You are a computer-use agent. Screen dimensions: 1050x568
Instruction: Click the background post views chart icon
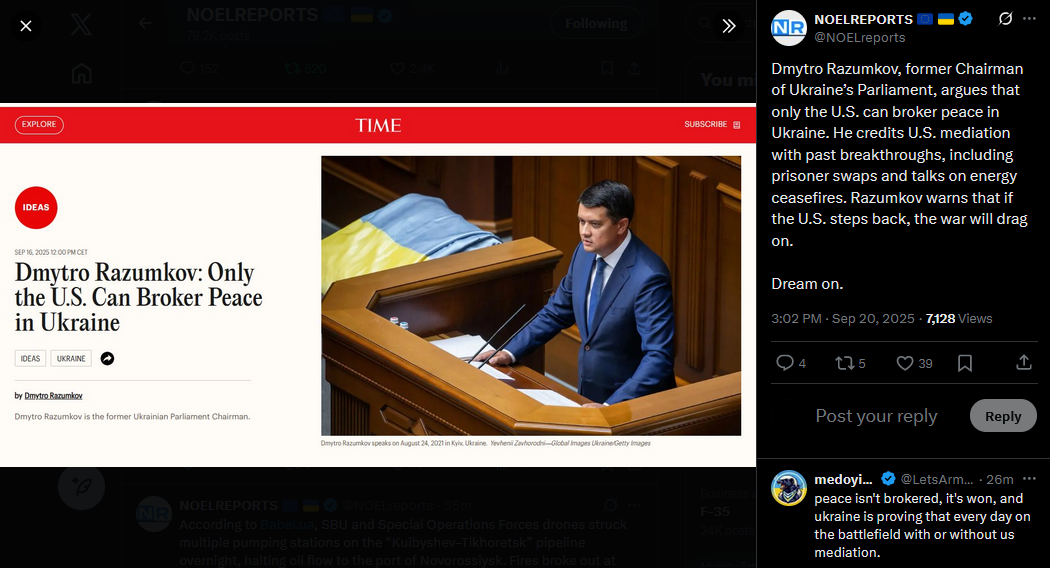point(503,68)
